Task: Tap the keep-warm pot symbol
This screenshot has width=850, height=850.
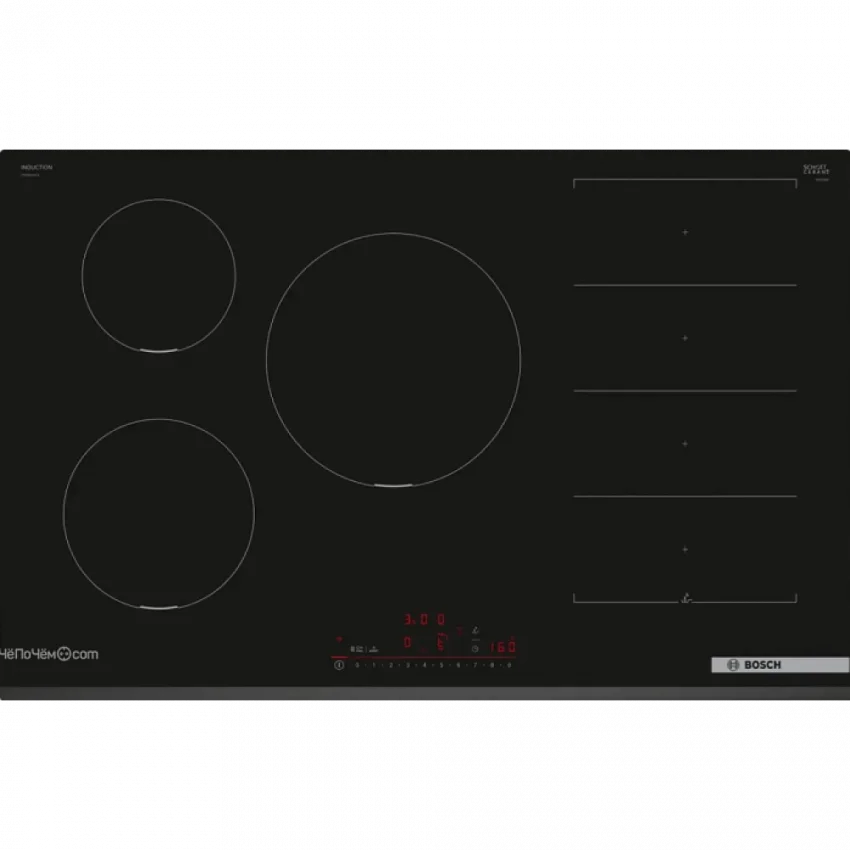Action: (374, 649)
